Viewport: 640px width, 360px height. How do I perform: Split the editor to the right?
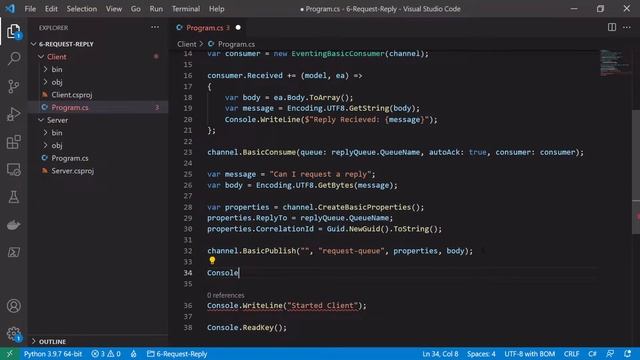pos(611,27)
